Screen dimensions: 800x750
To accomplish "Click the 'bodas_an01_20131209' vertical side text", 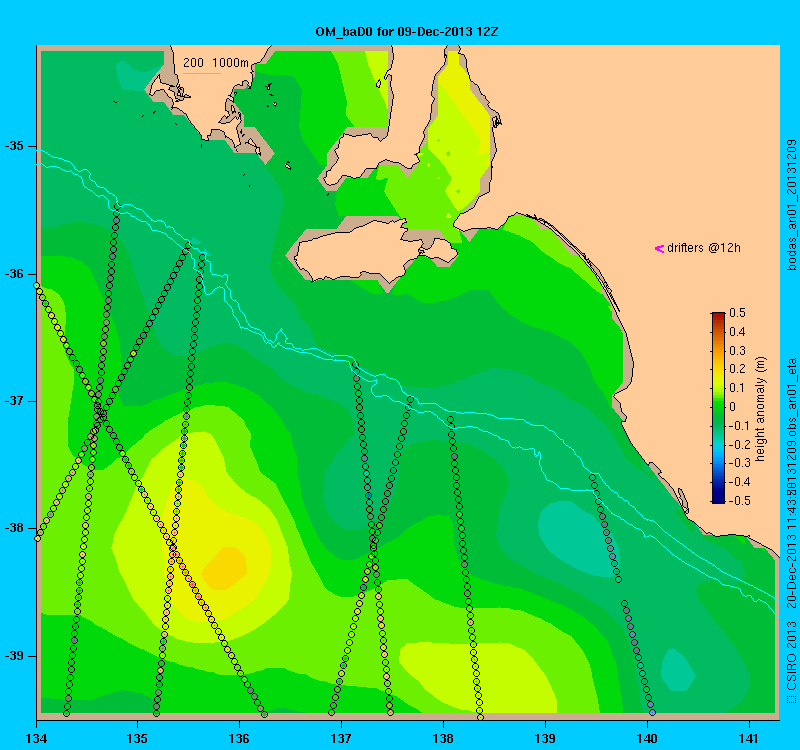I will point(791,205).
